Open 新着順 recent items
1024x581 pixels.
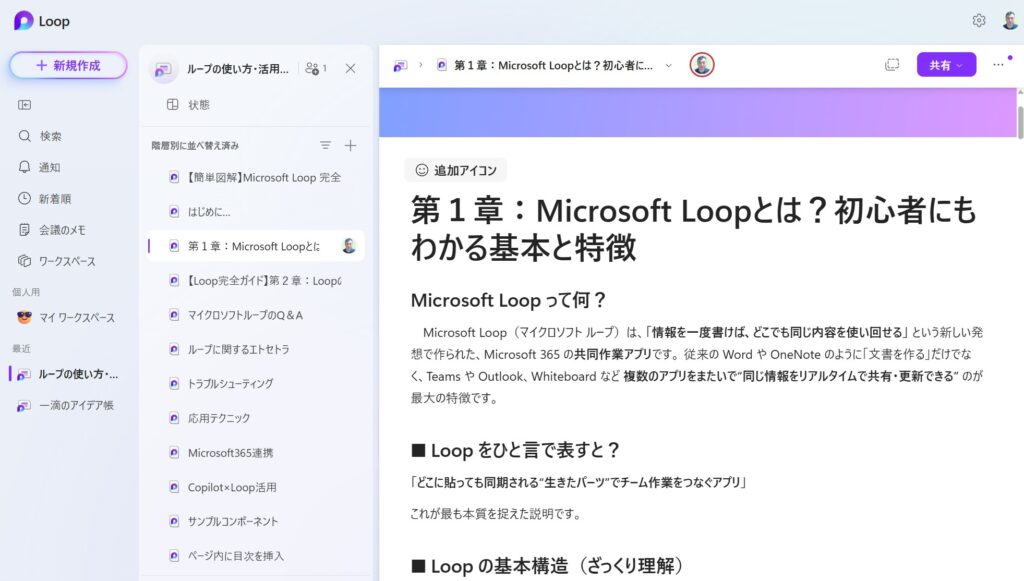tap(54, 199)
